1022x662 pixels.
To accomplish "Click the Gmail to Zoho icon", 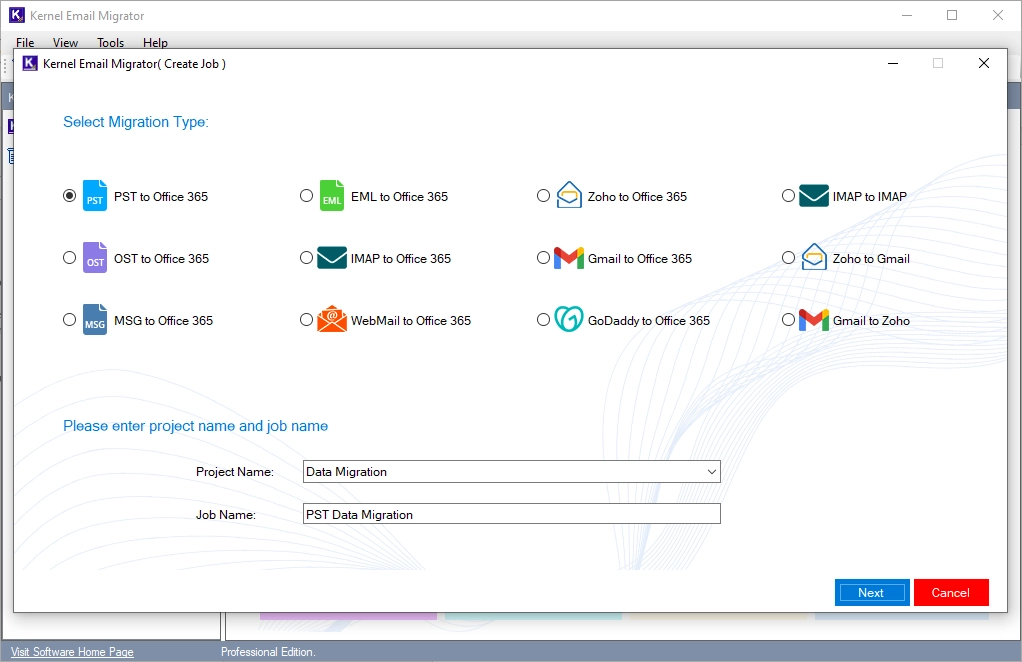I will click(x=814, y=319).
